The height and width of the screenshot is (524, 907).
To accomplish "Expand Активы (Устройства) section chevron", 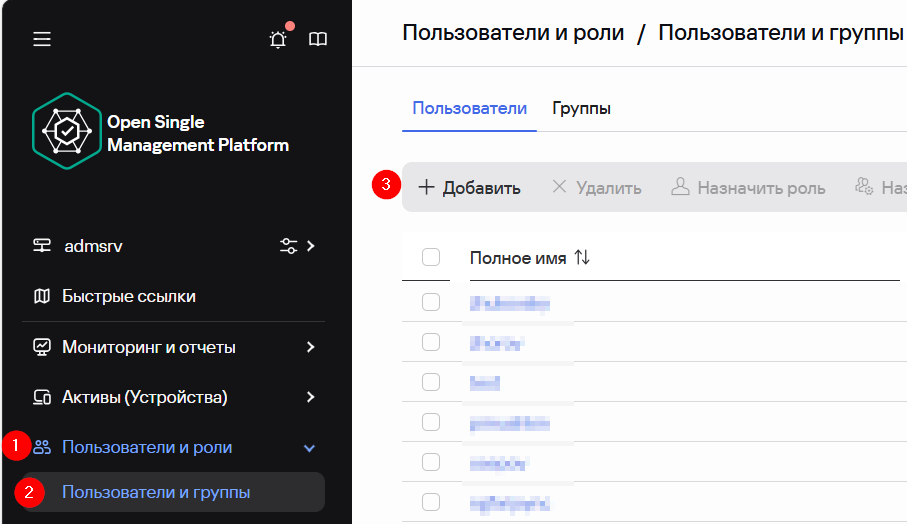I will click(x=310, y=397).
